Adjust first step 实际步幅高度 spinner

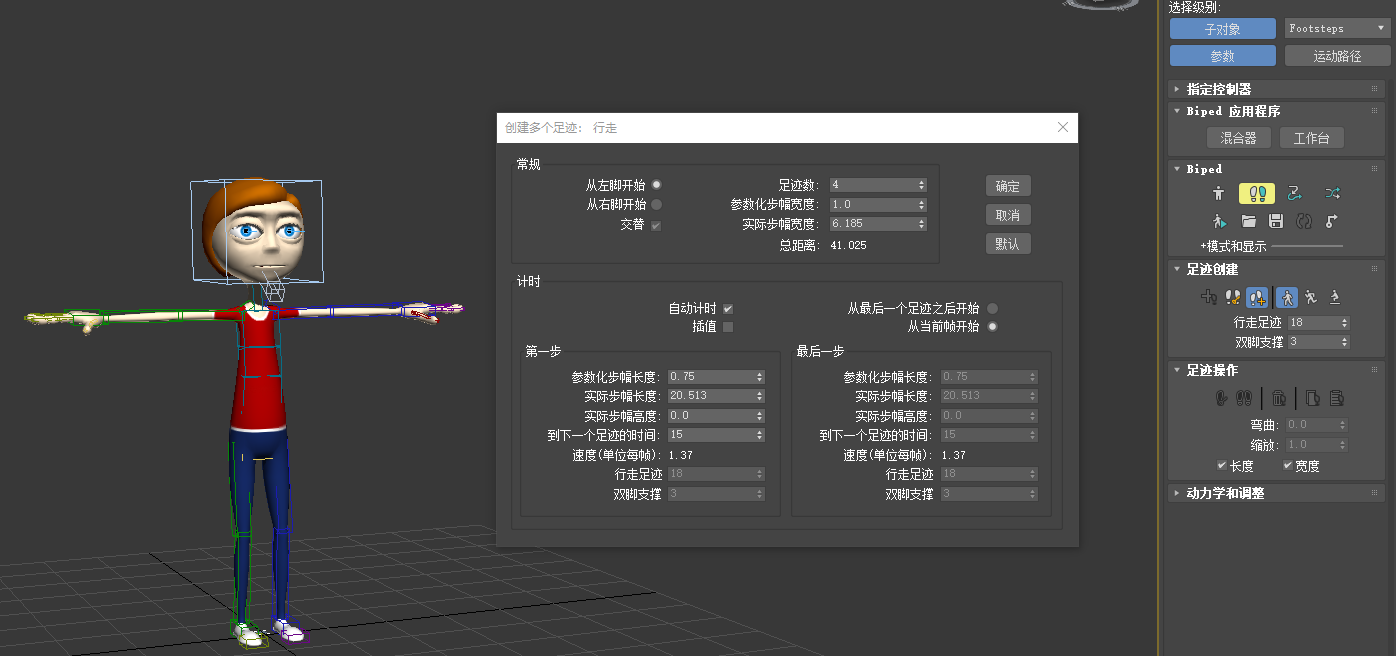click(x=760, y=416)
